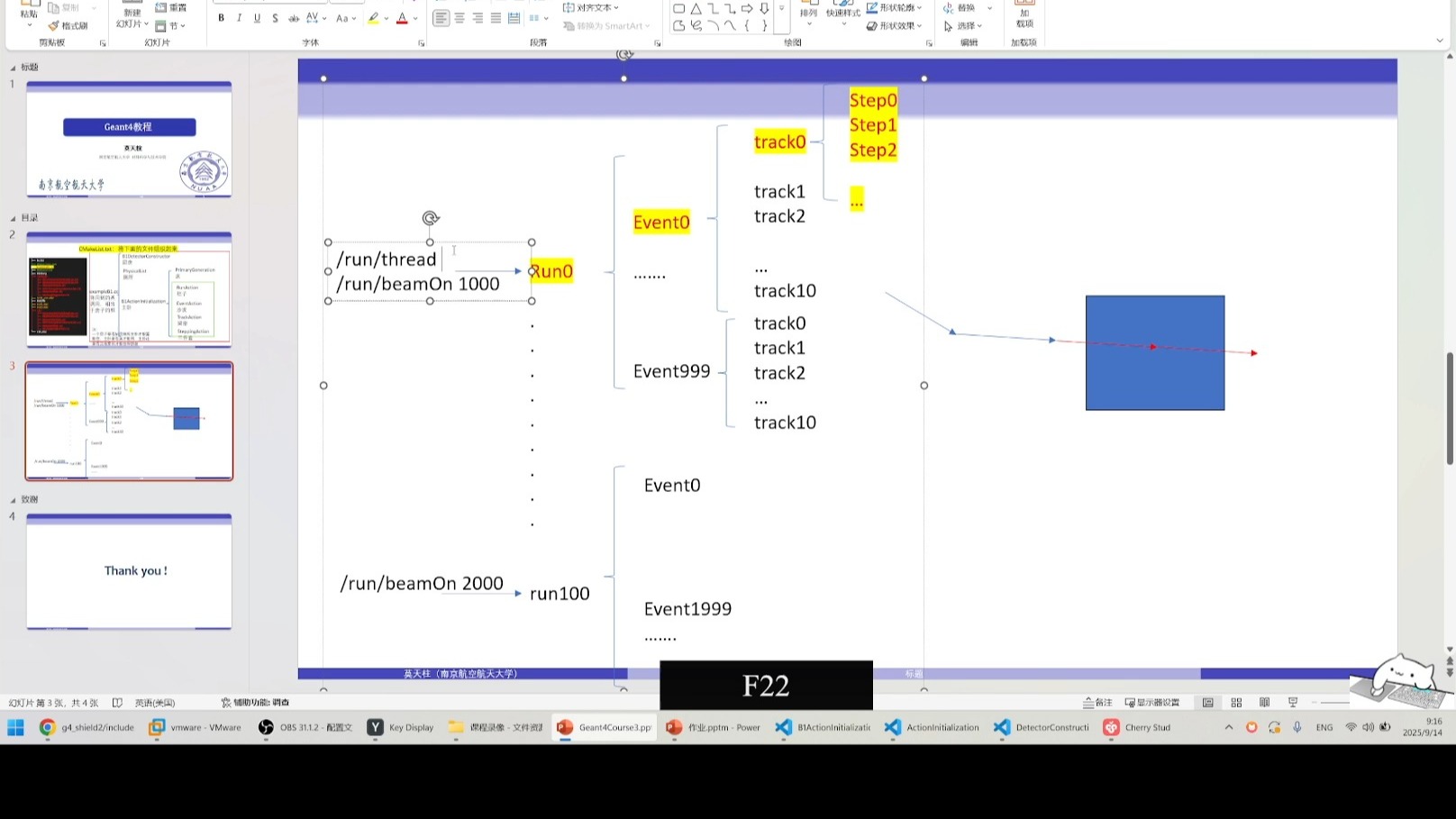
Task: Open 形状轮廓 shape outline menu
Action: 894,7
